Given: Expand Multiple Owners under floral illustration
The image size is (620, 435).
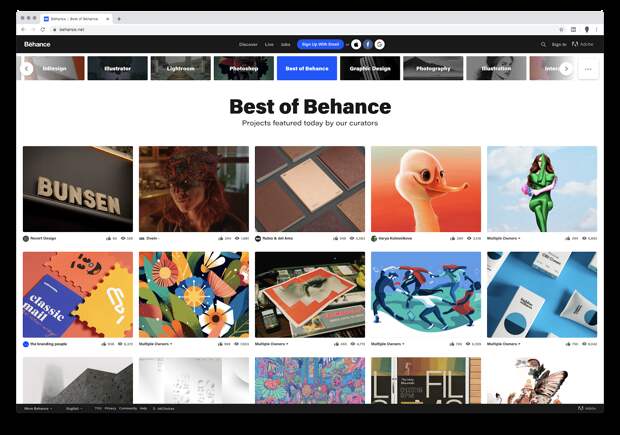Looking at the screenshot, I should [x=155, y=344].
